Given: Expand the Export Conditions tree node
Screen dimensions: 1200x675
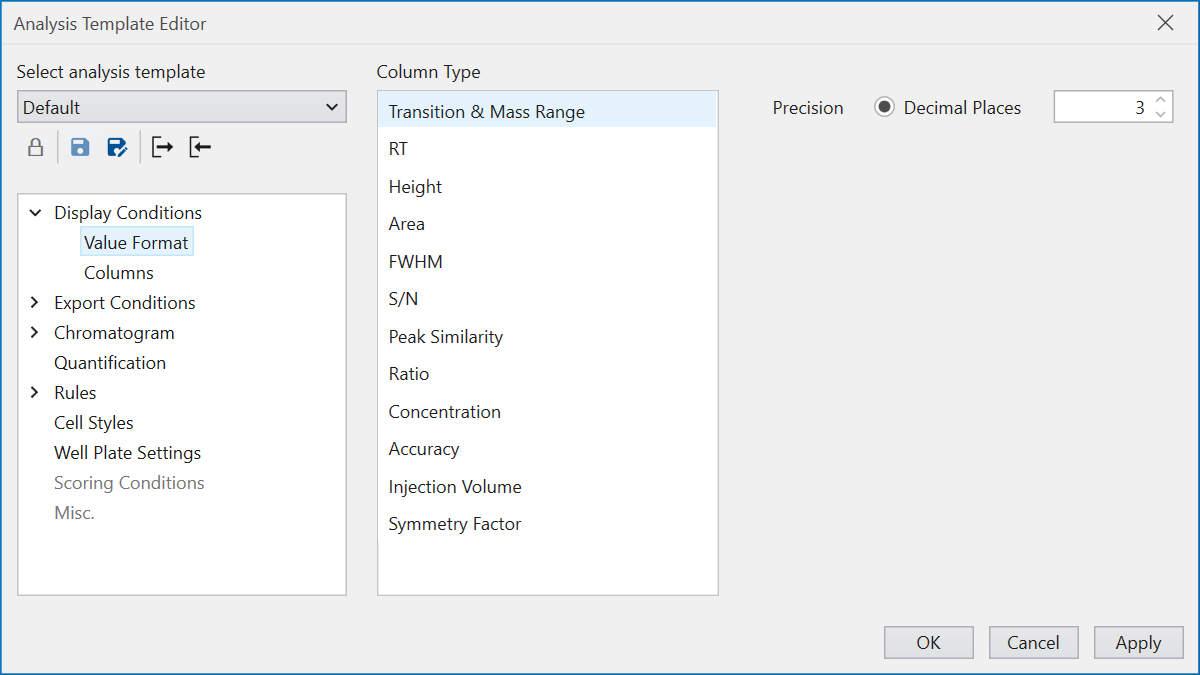Looking at the screenshot, I should point(36,303).
